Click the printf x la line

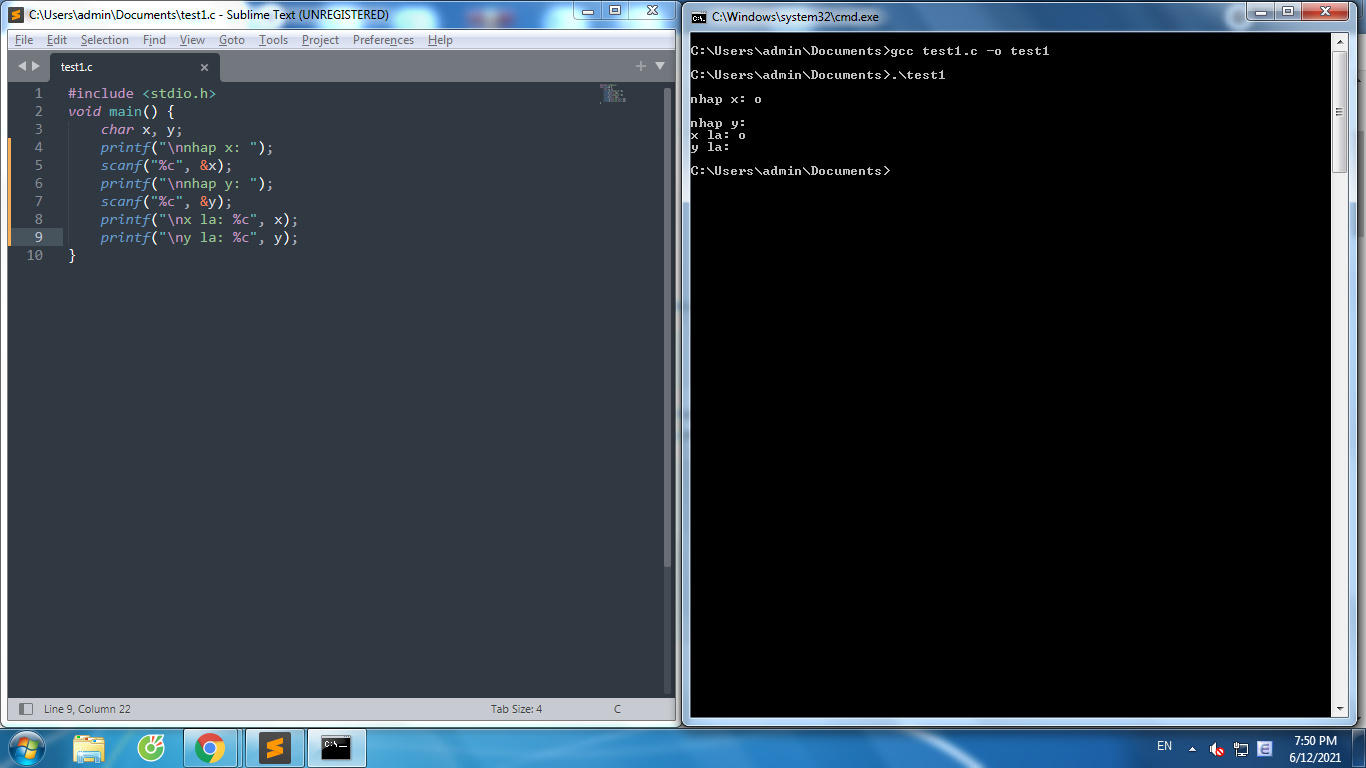(x=199, y=219)
